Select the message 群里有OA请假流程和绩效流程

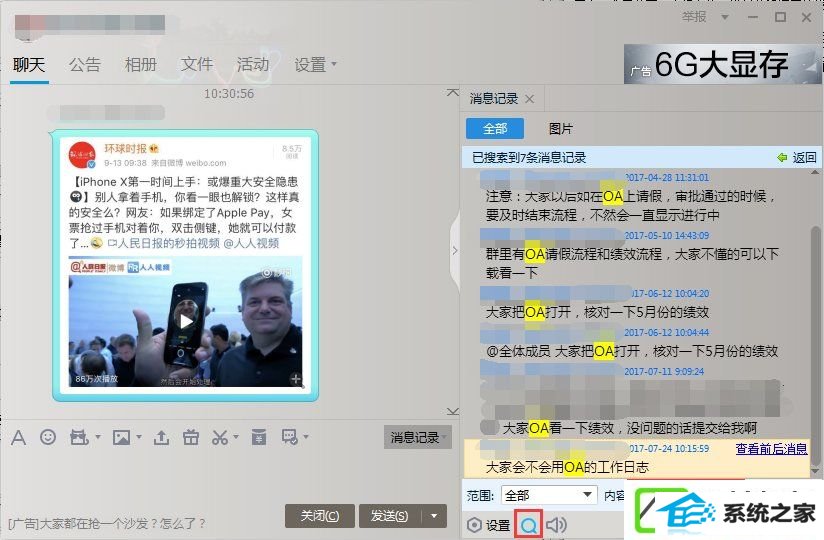[632, 263]
